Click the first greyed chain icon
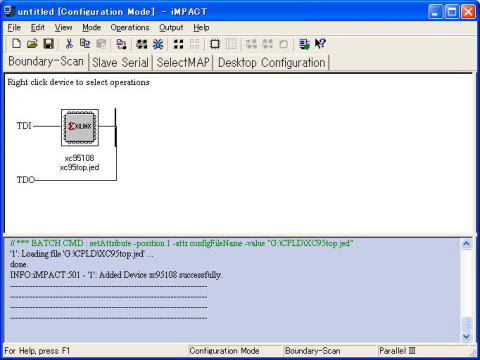 251,44
